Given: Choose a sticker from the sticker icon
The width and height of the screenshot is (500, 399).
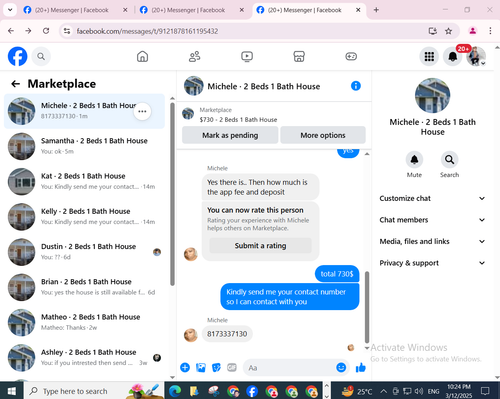Looking at the screenshot, I should tap(216, 368).
